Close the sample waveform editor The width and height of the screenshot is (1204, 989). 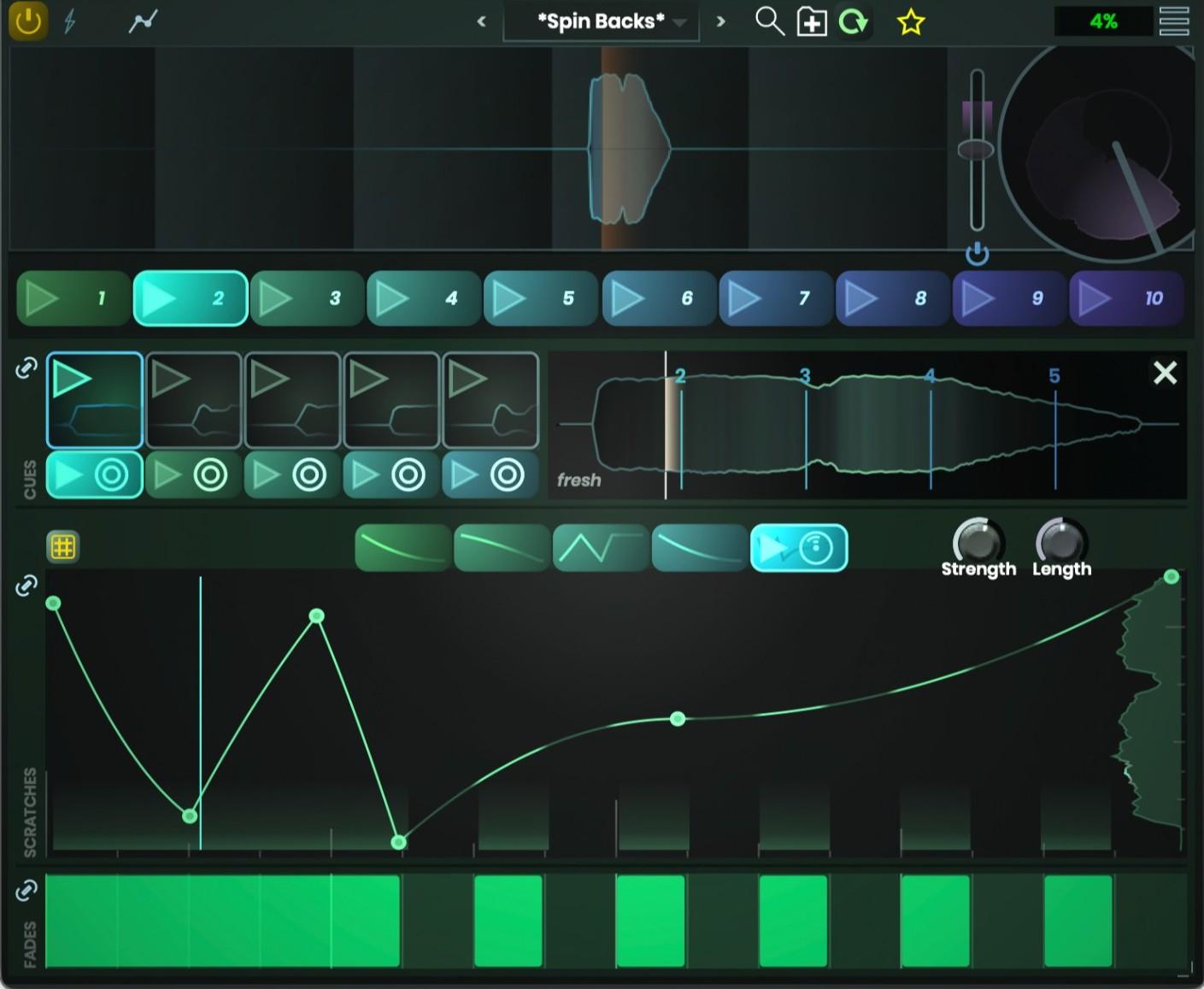pos(1165,373)
